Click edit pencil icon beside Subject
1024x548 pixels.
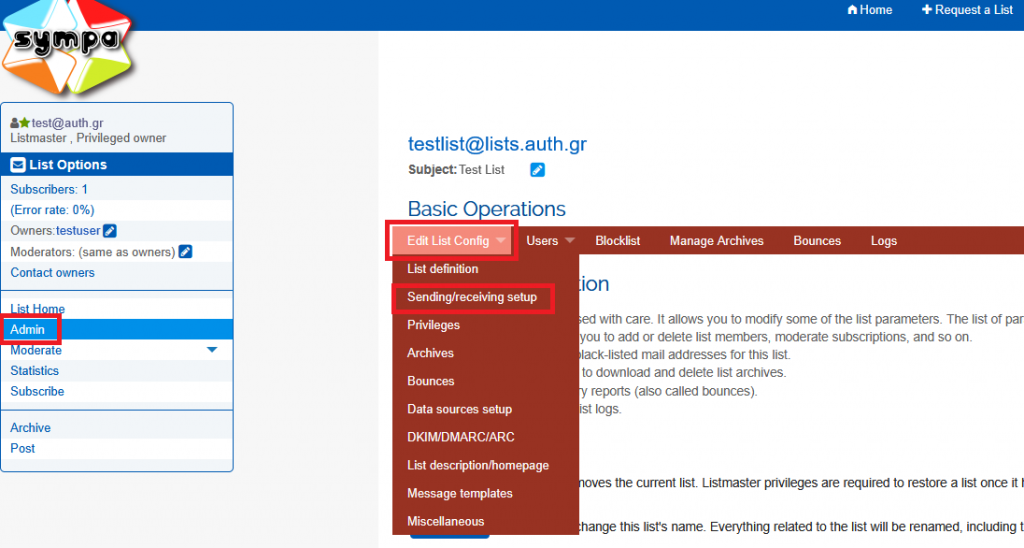point(537,170)
